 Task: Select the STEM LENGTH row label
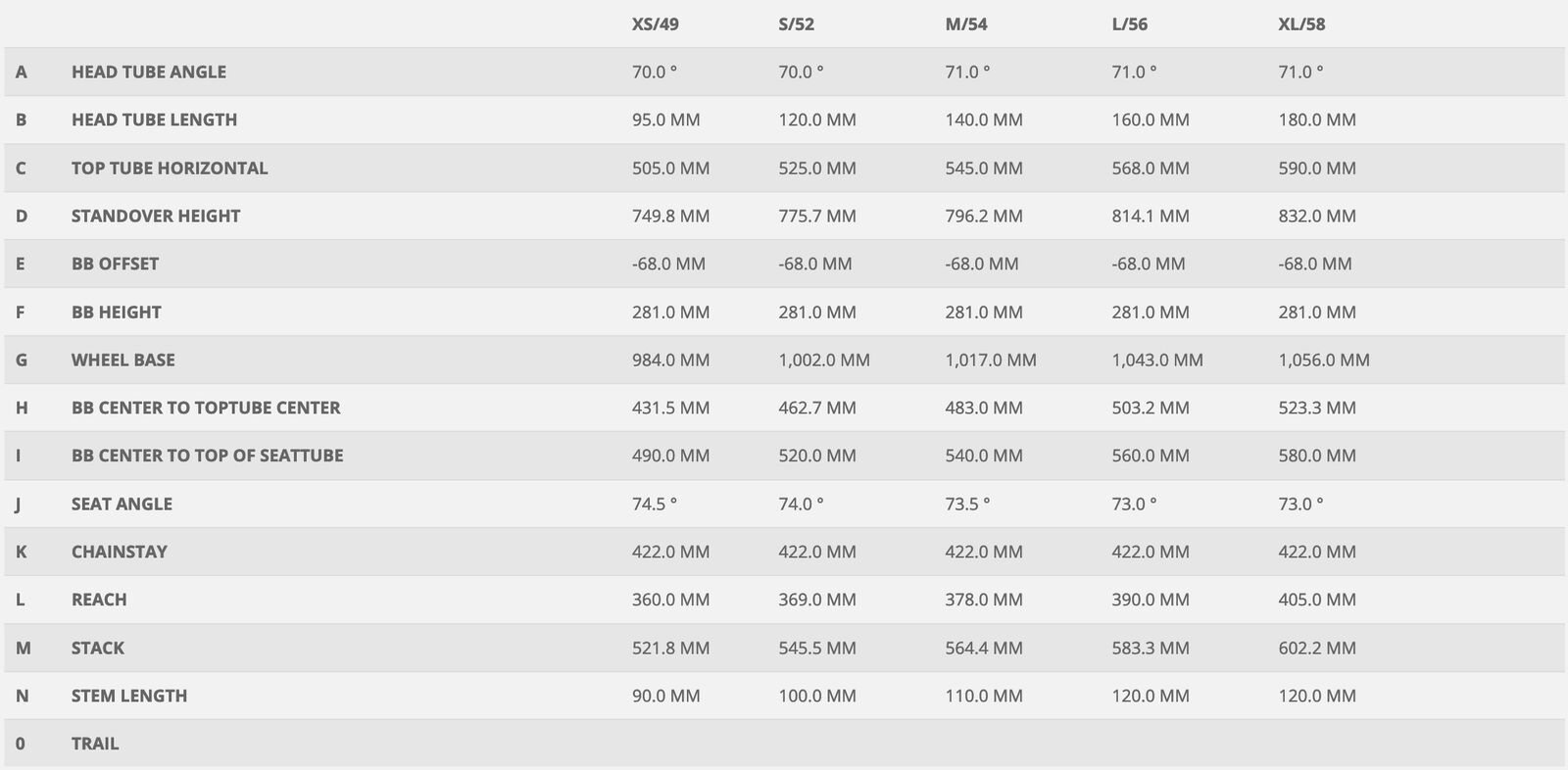(x=128, y=696)
